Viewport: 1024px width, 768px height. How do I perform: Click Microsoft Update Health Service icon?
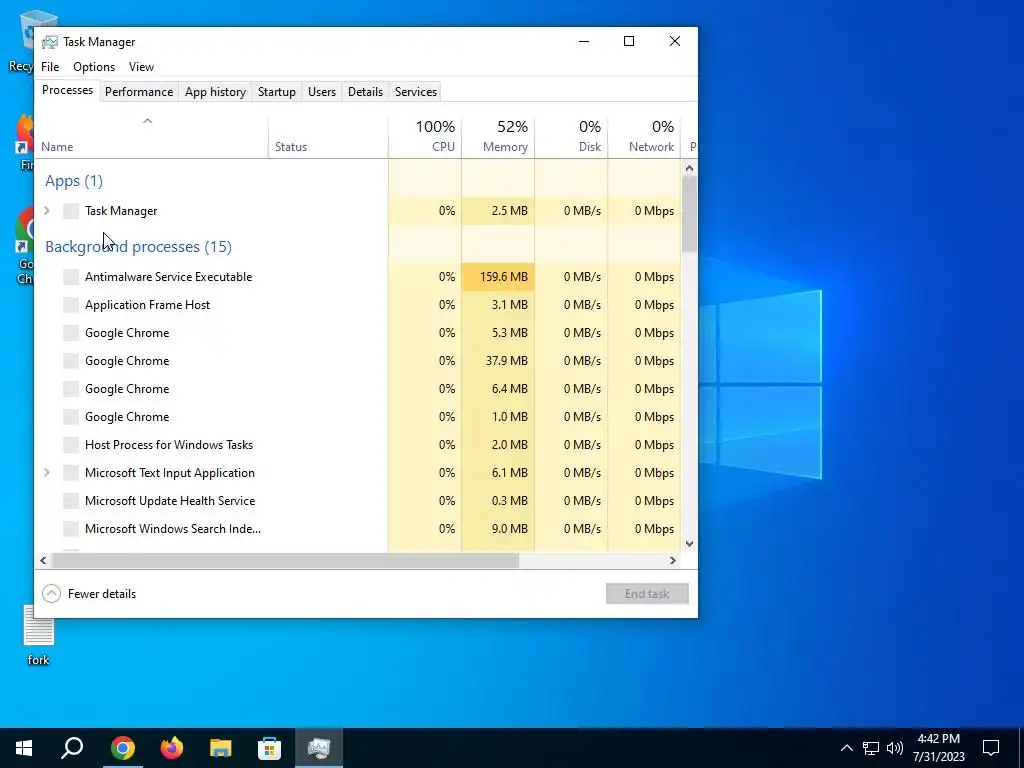[x=71, y=502]
